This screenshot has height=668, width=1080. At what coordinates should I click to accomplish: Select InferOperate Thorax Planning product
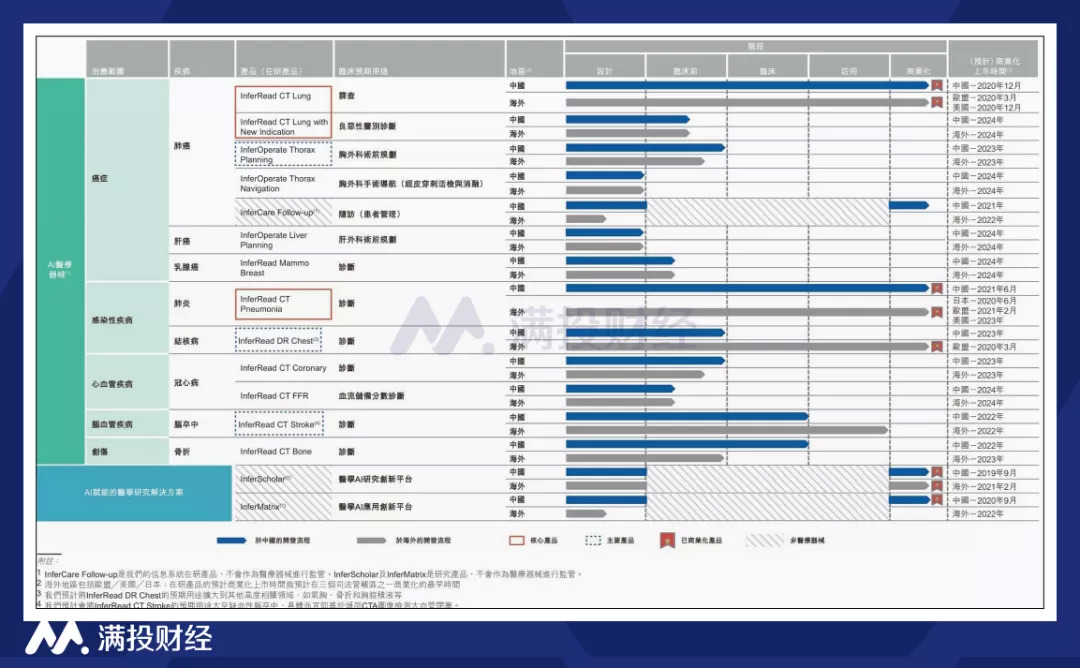pyautogui.click(x=283, y=154)
